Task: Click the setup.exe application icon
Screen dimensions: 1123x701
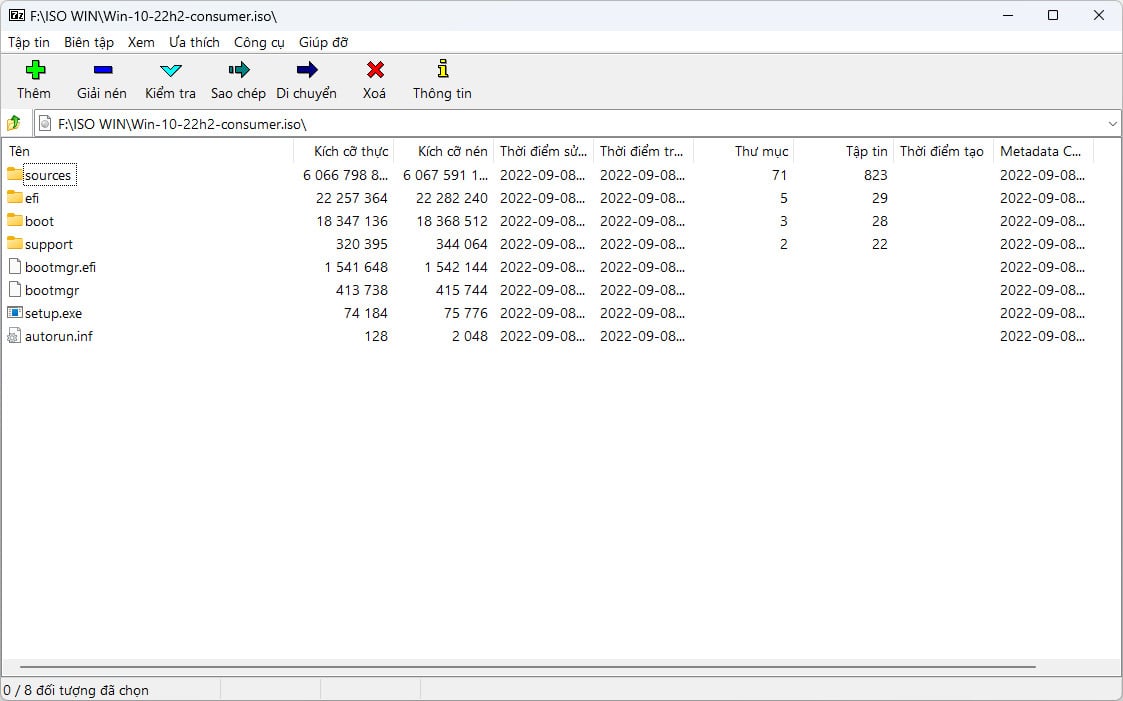Action: [x=14, y=312]
